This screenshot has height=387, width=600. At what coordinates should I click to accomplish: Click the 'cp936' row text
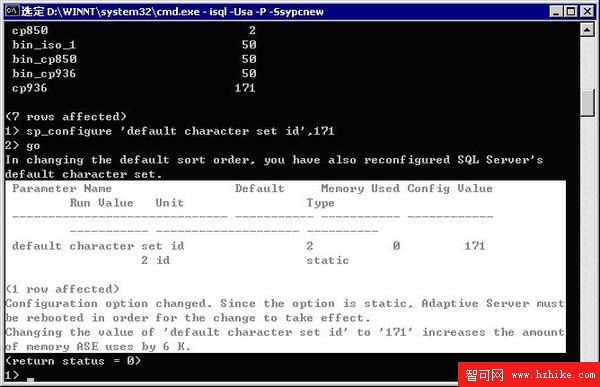(x=30, y=88)
